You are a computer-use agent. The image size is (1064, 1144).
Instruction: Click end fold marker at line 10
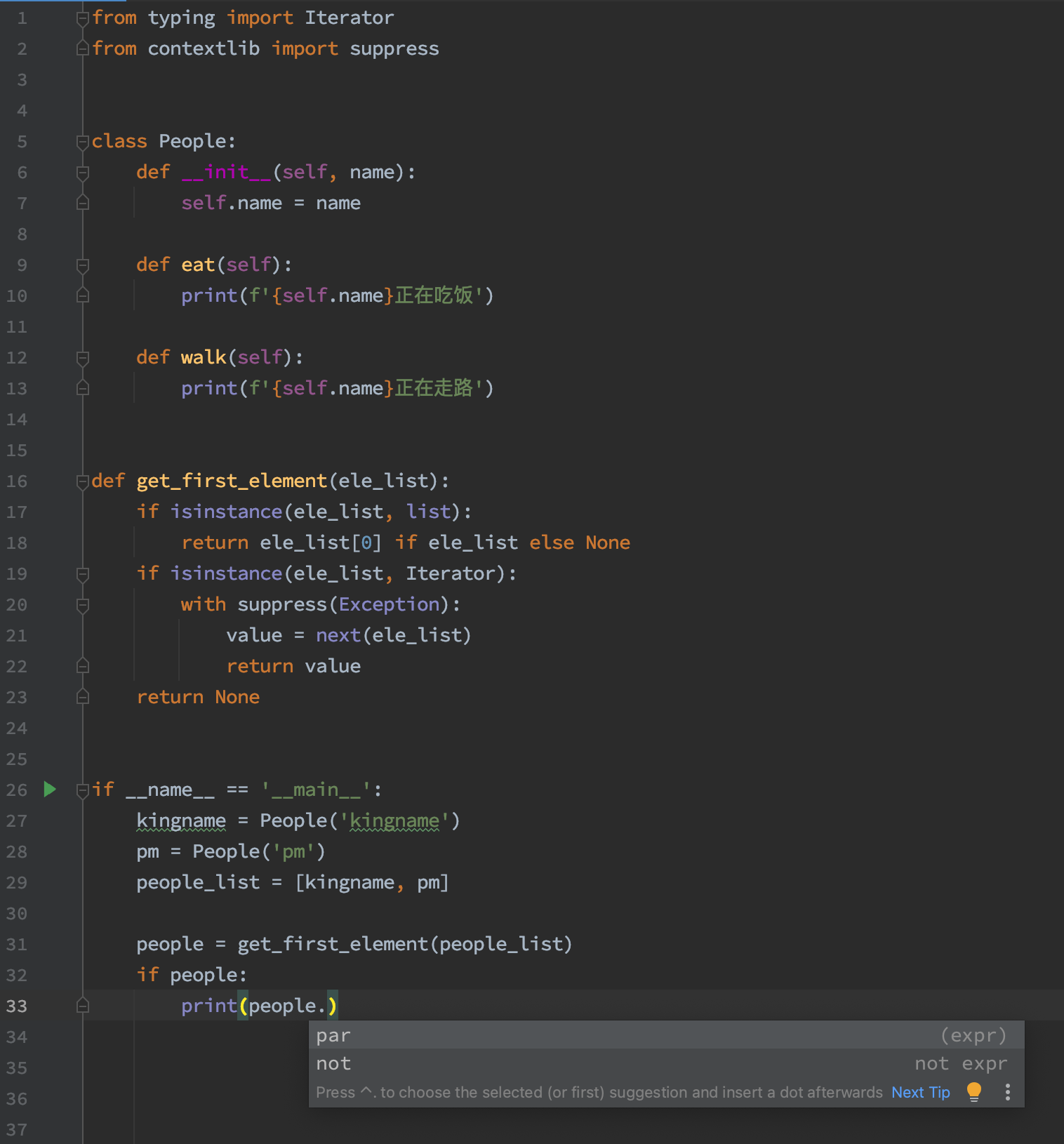coord(82,295)
